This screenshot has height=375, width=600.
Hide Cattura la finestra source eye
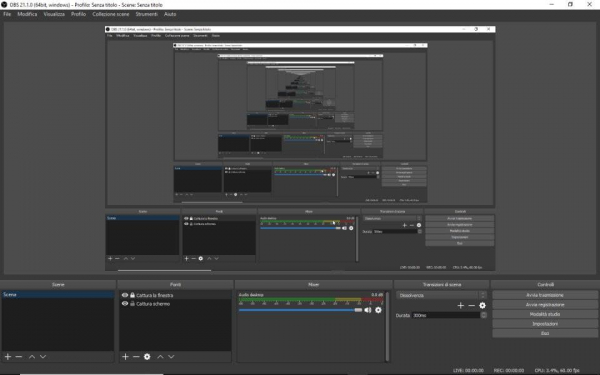click(125, 295)
